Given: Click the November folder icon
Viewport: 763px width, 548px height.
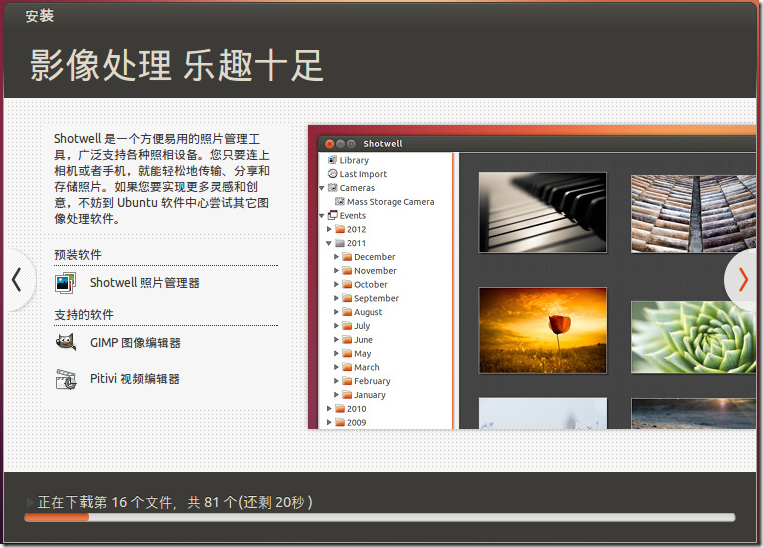Looking at the screenshot, I should click(347, 270).
